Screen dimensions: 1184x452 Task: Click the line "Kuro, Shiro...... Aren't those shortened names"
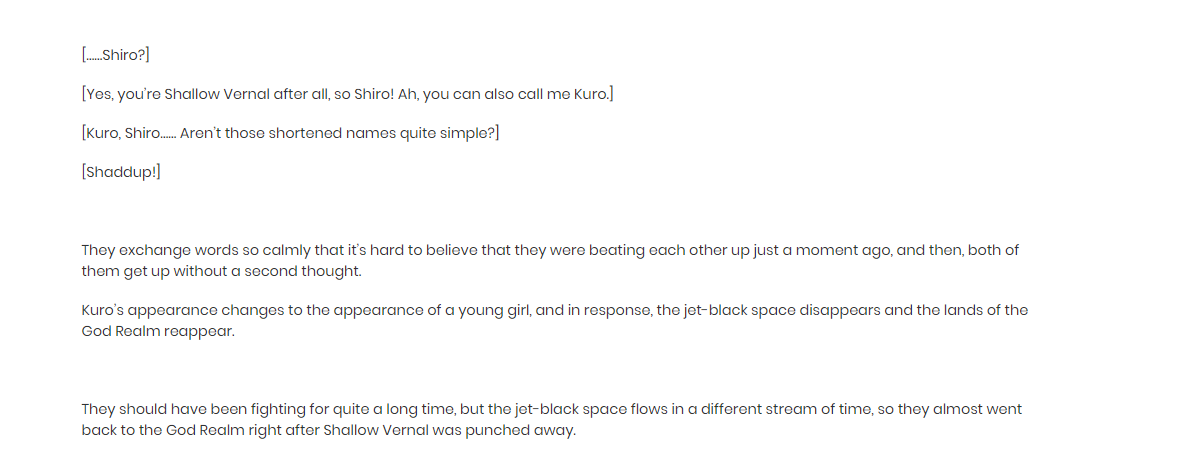(x=291, y=134)
